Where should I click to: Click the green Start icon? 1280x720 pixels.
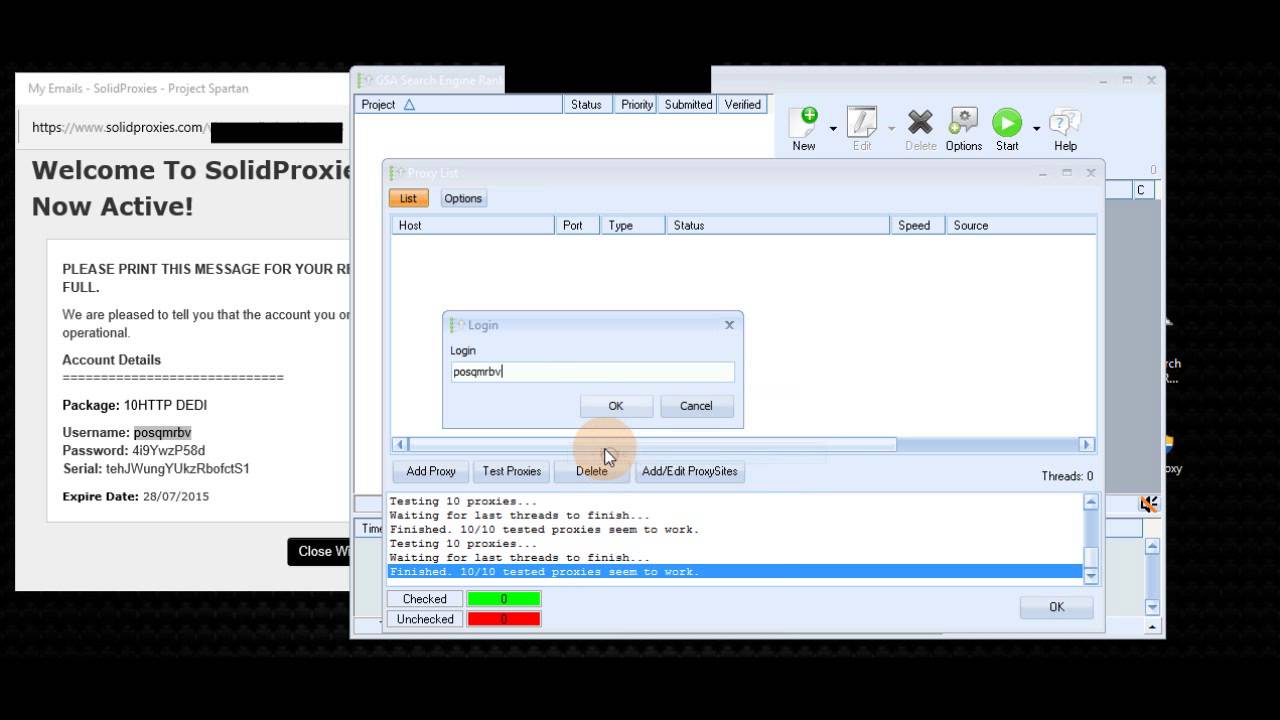point(1007,123)
